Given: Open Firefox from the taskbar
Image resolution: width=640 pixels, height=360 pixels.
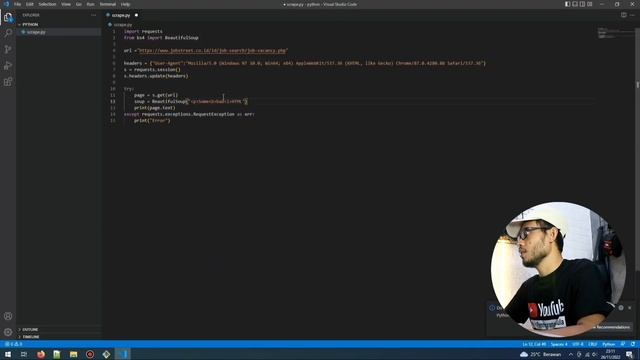Looking at the screenshot, I should point(41,354).
